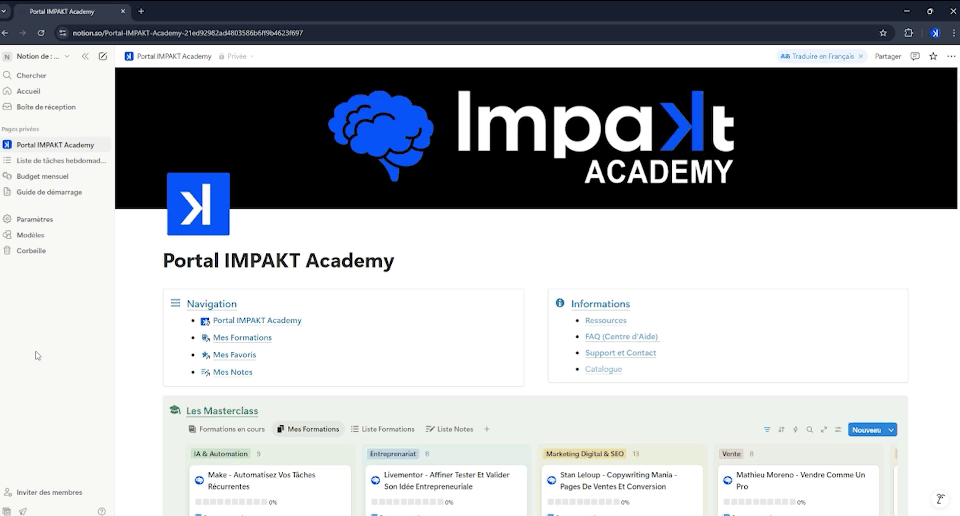Open Paramètres in sidebar
960x516 pixels.
pos(34,219)
